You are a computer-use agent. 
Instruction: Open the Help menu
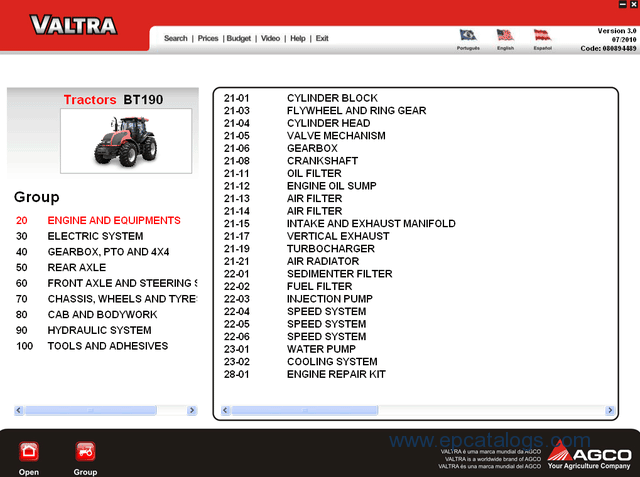298,38
